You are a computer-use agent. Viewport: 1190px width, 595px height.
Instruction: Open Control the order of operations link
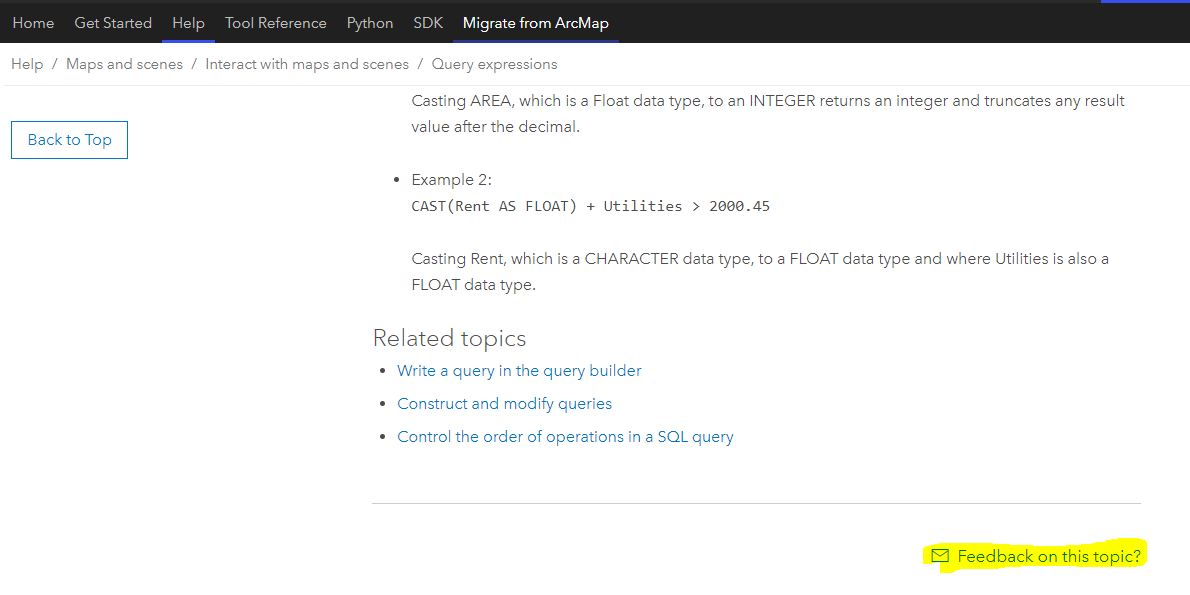pos(565,437)
